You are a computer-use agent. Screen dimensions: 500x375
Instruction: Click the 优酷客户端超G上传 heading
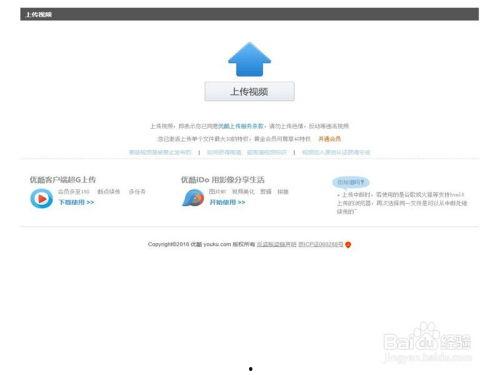tap(63, 180)
